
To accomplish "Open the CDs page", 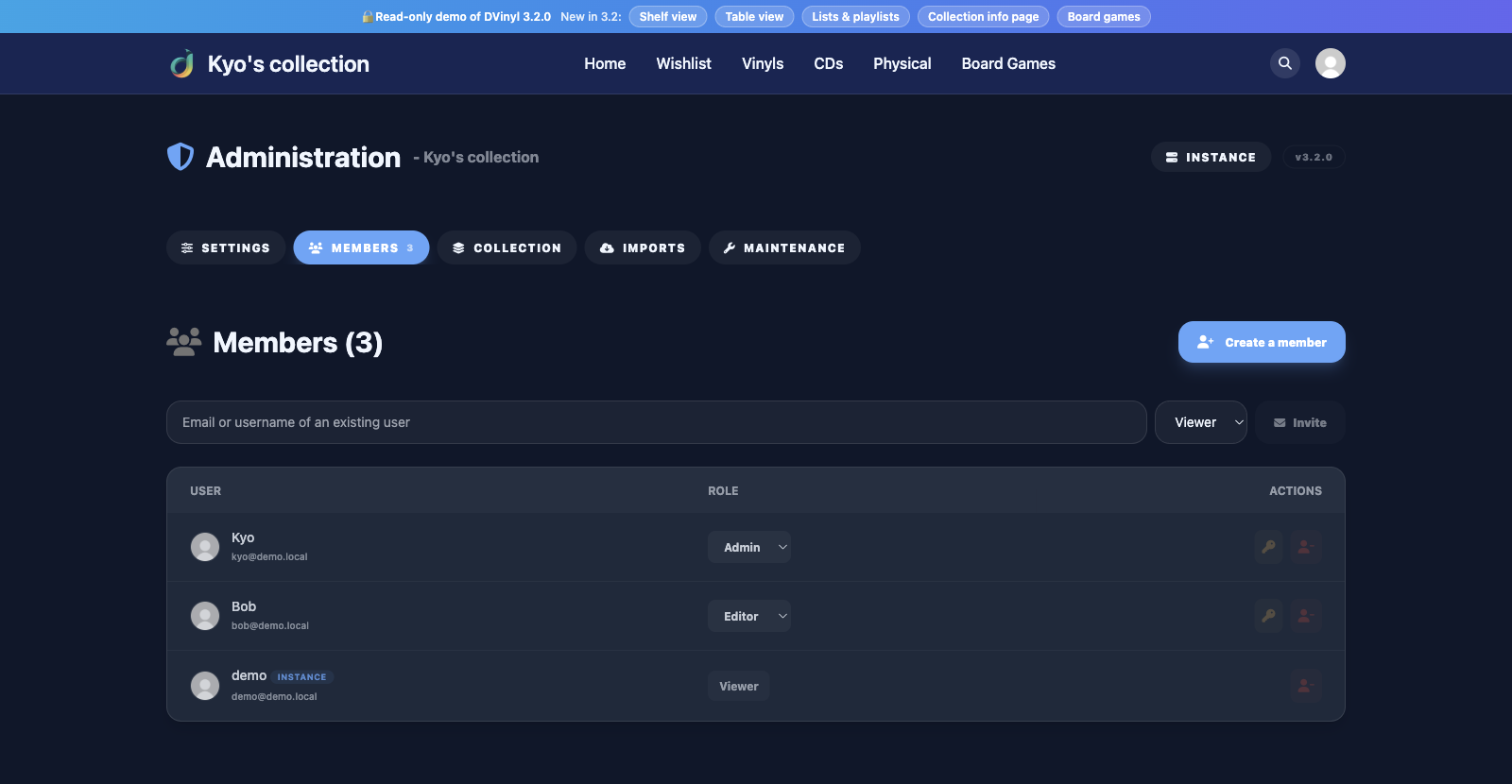I will (x=829, y=63).
